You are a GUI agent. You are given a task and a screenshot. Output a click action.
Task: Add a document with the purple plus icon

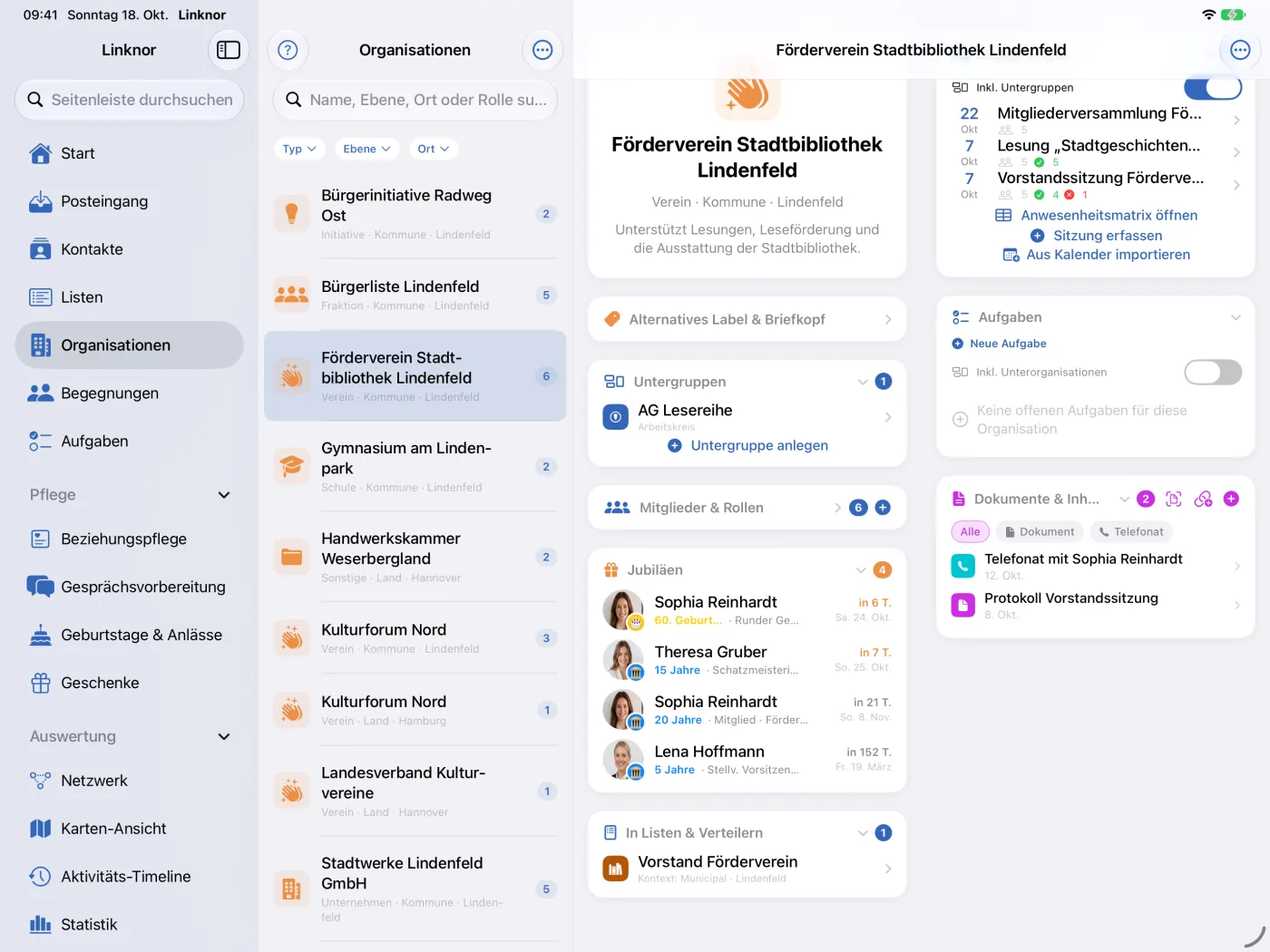coord(1231,499)
